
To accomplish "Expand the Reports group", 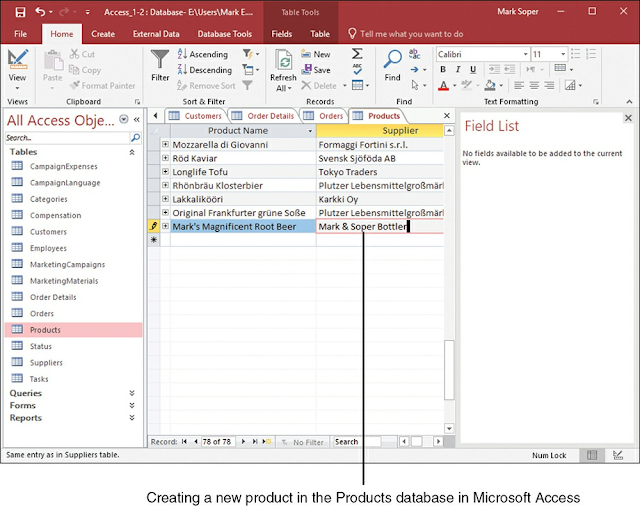I will (x=132, y=417).
